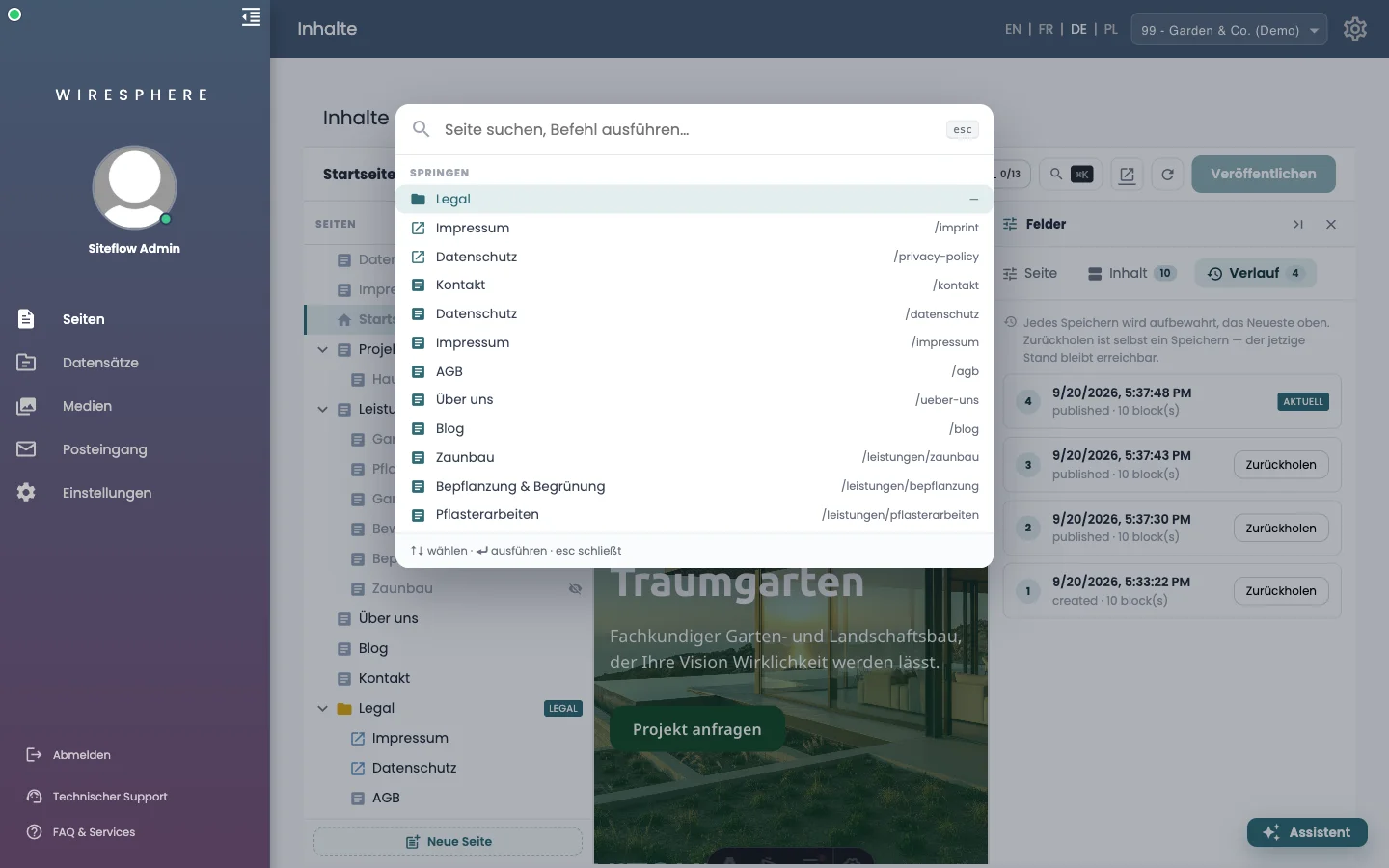1389x868 pixels.
Task: Switch to the Verlauf tab
Action: point(1256,273)
